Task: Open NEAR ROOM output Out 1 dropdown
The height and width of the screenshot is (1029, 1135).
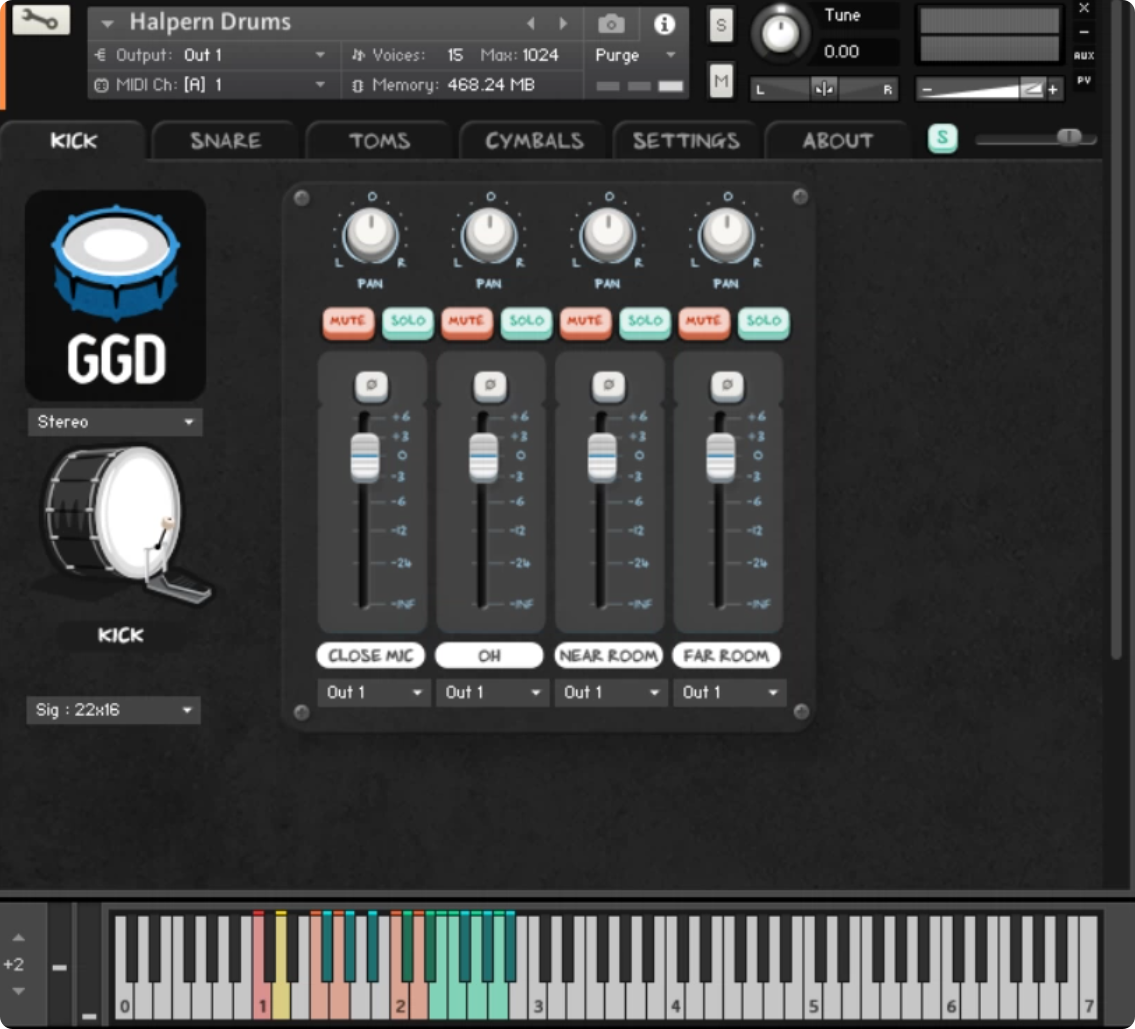Action: (x=611, y=693)
